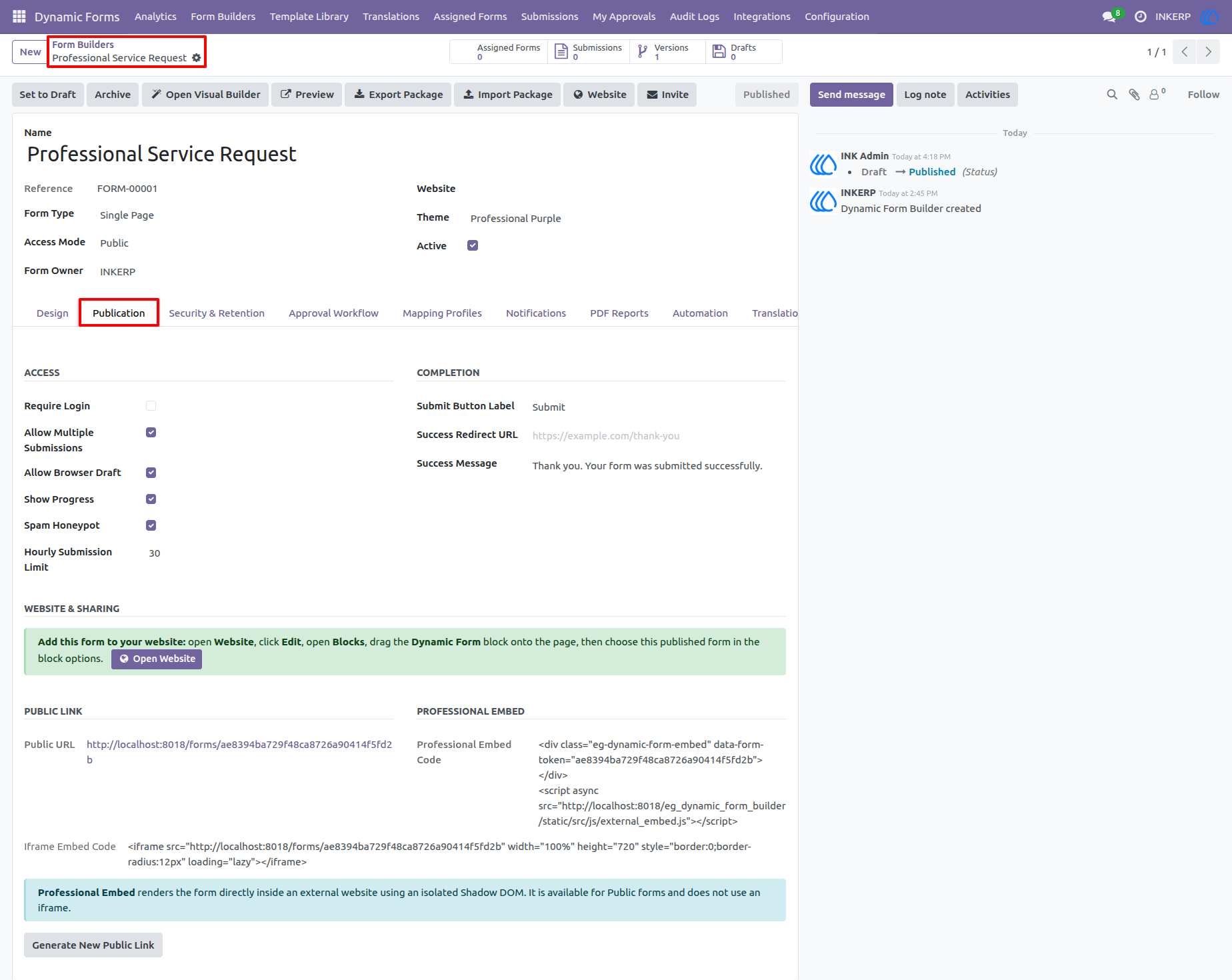Click the Export Package button
The width and height of the screenshot is (1232, 980).
[398, 95]
